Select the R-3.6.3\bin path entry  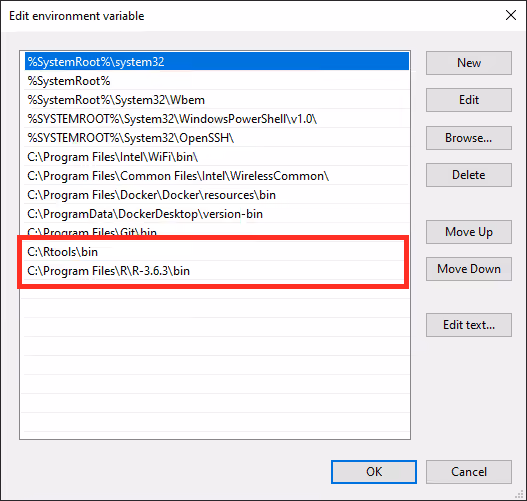click(214, 270)
